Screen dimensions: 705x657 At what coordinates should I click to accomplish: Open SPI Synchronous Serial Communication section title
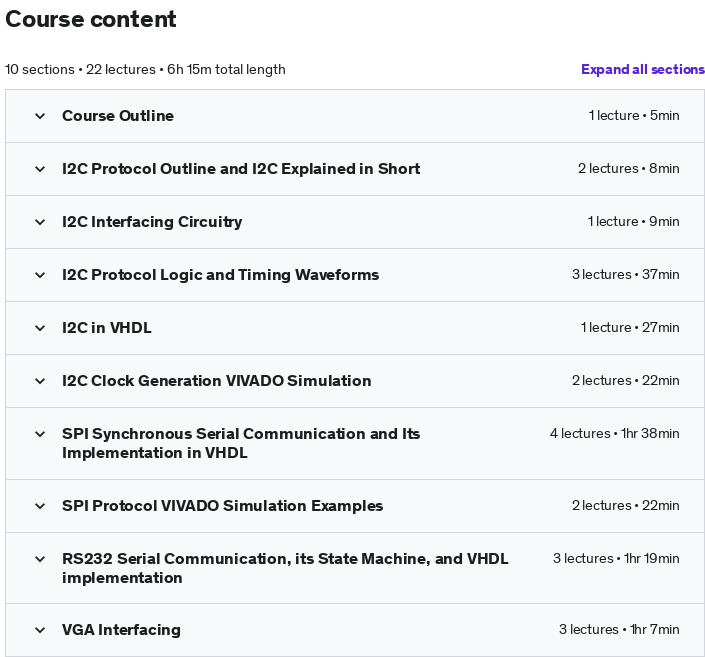click(241, 443)
